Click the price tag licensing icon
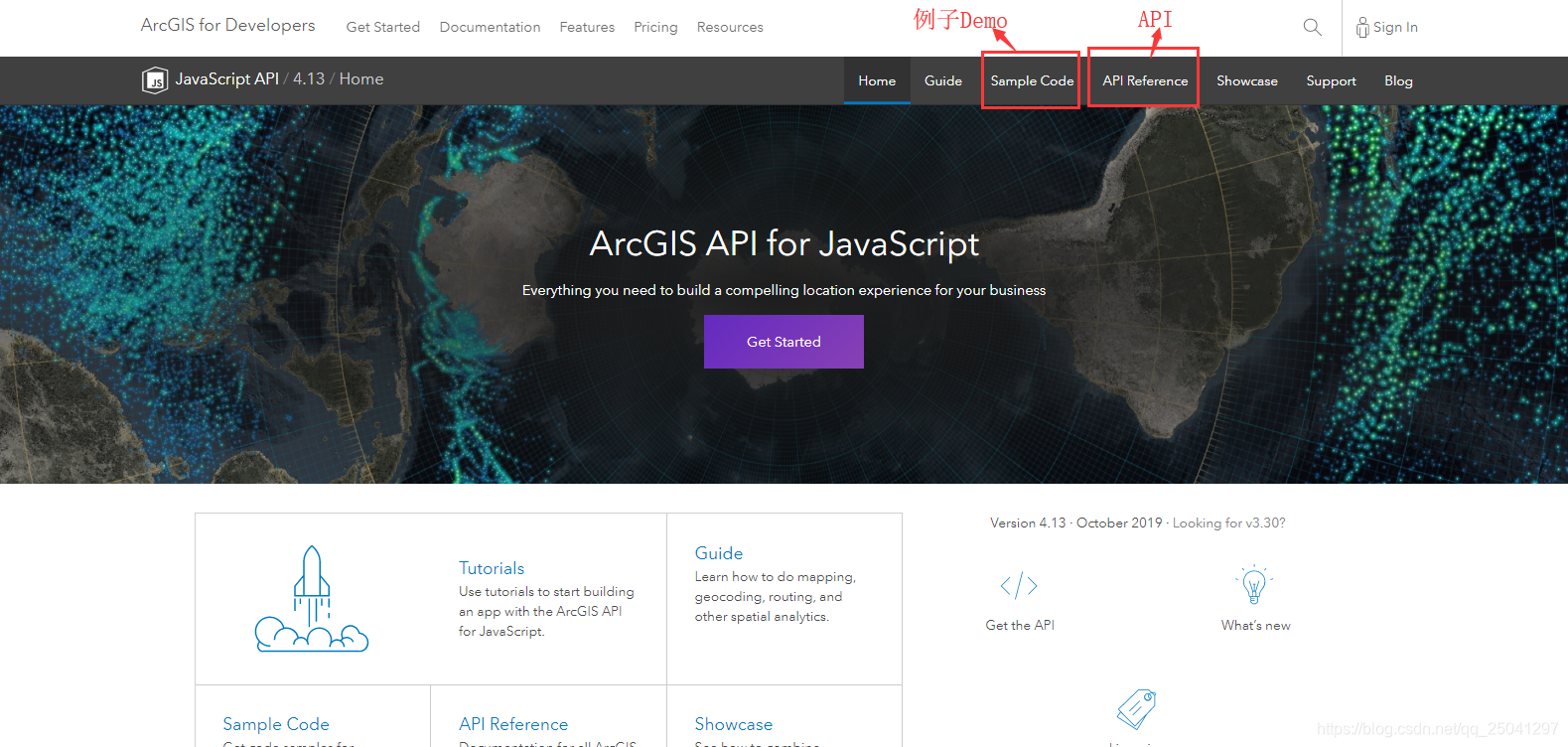The height and width of the screenshot is (747, 1568). 1137,708
